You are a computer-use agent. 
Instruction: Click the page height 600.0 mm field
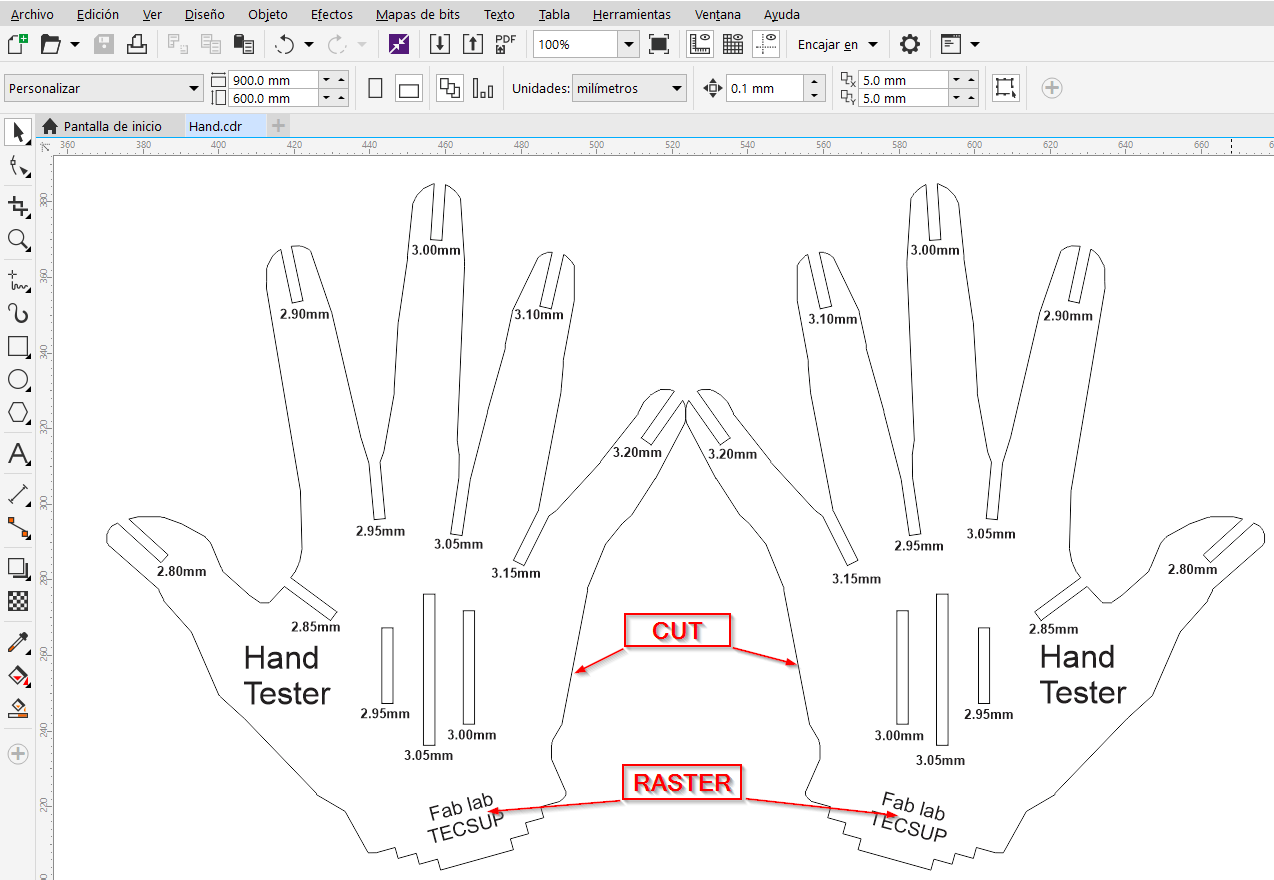tap(274, 98)
